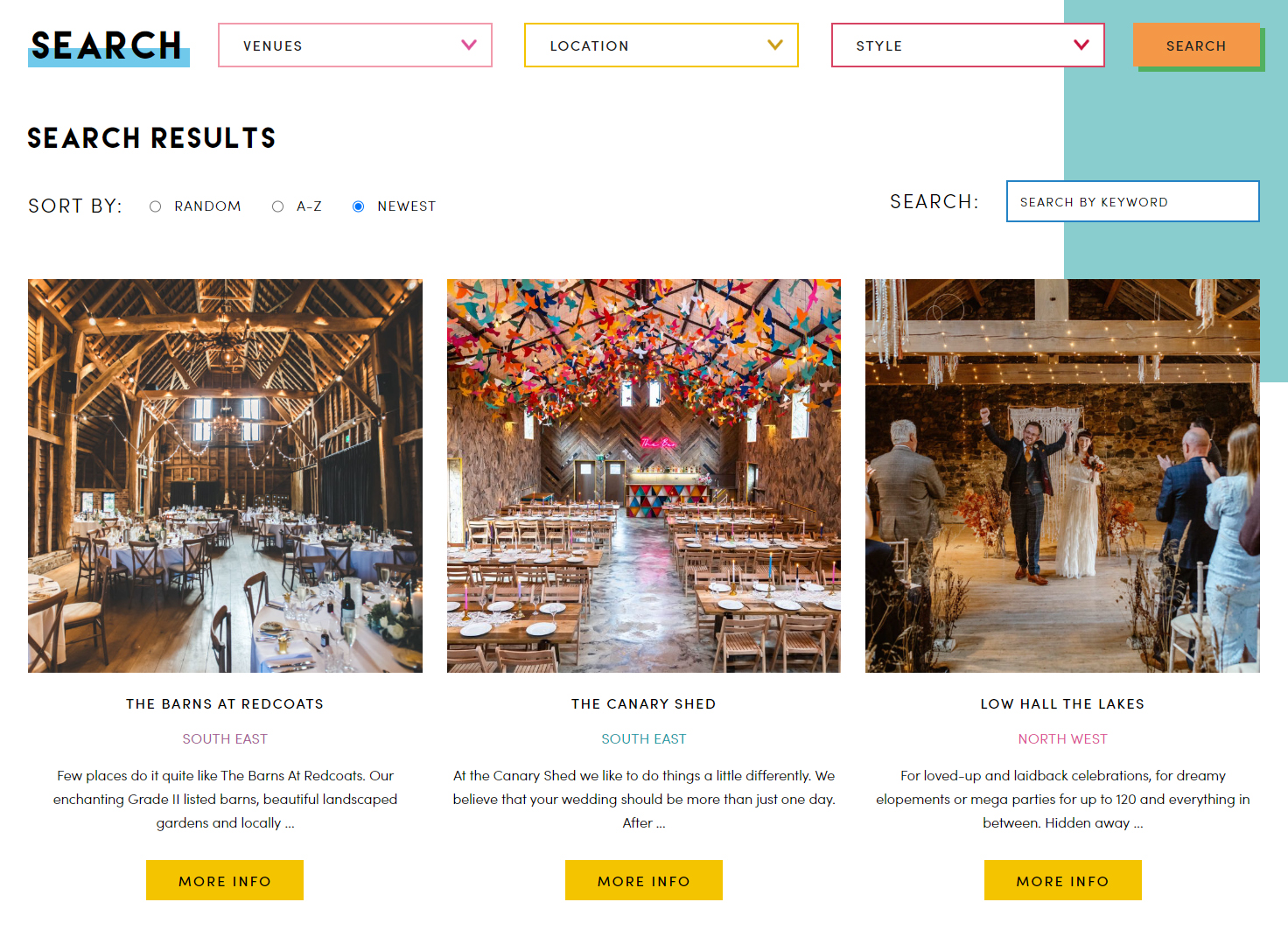Open the Style dropdown menu
This screenshot has height=930, width=1288.
[967, 45]
